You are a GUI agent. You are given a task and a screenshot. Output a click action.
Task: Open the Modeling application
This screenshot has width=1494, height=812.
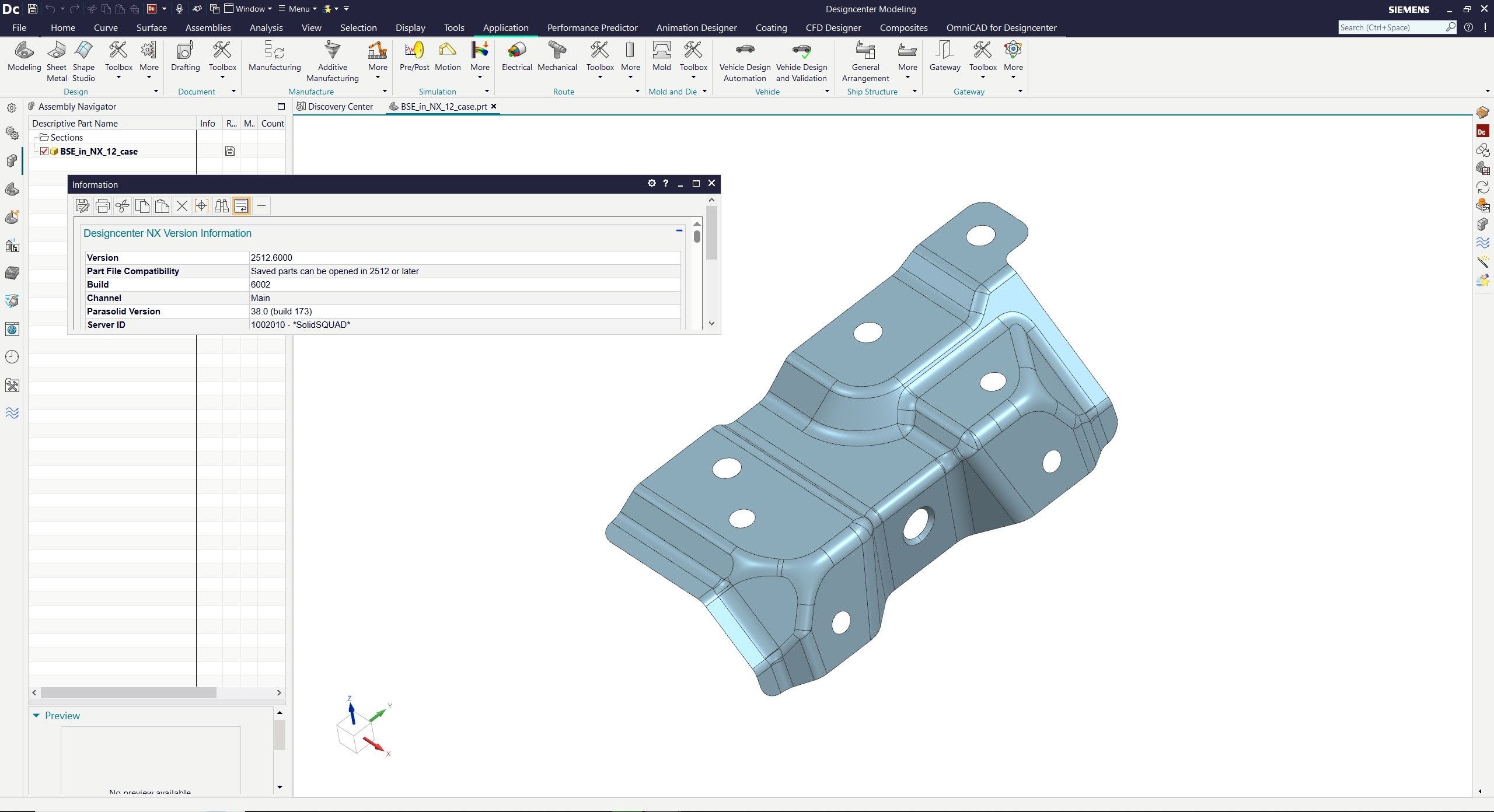tap(24, 57)
